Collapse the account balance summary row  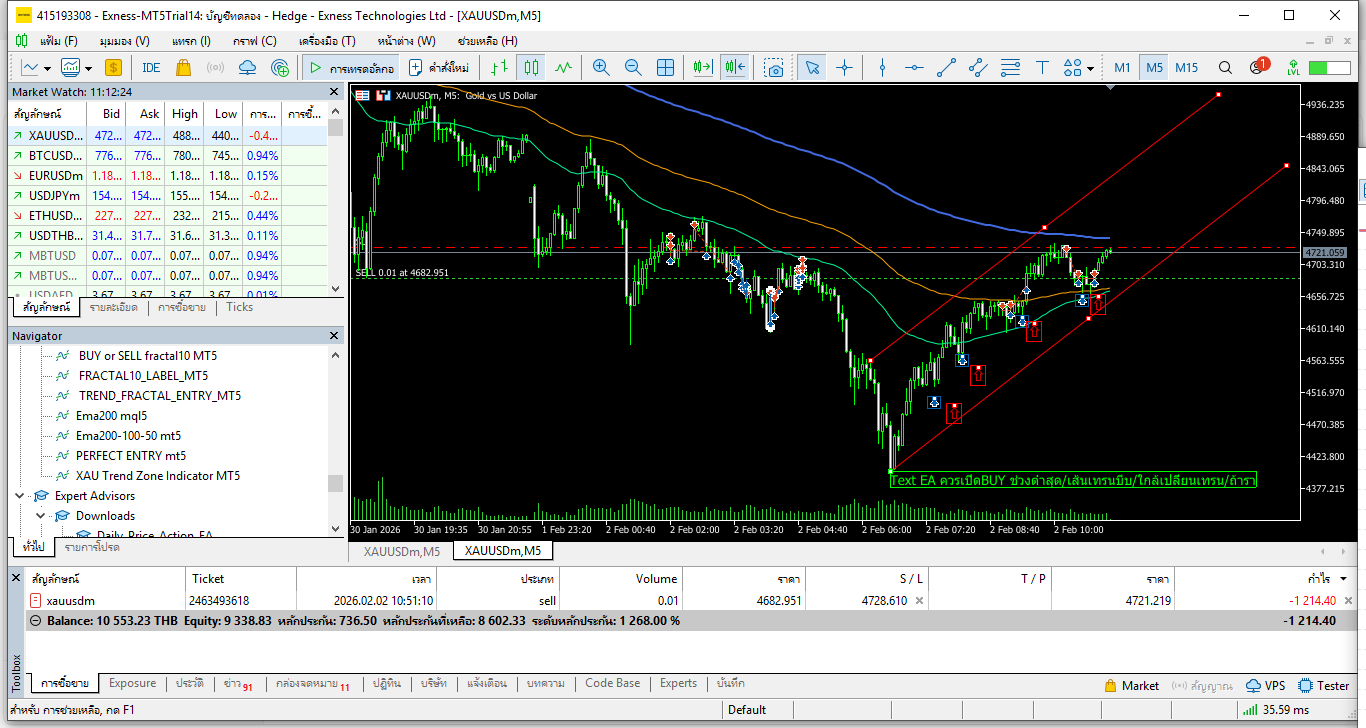(x=36, y=621)
